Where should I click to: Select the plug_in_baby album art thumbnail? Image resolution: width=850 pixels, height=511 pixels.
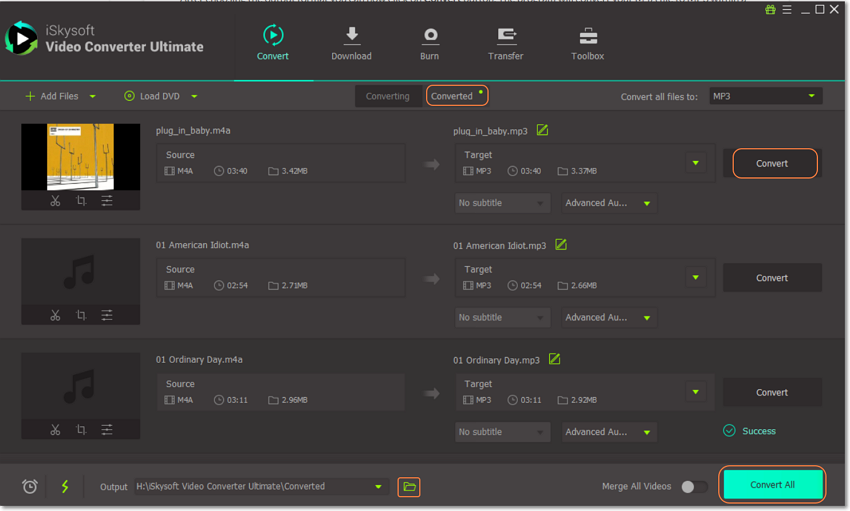[80, 157]
